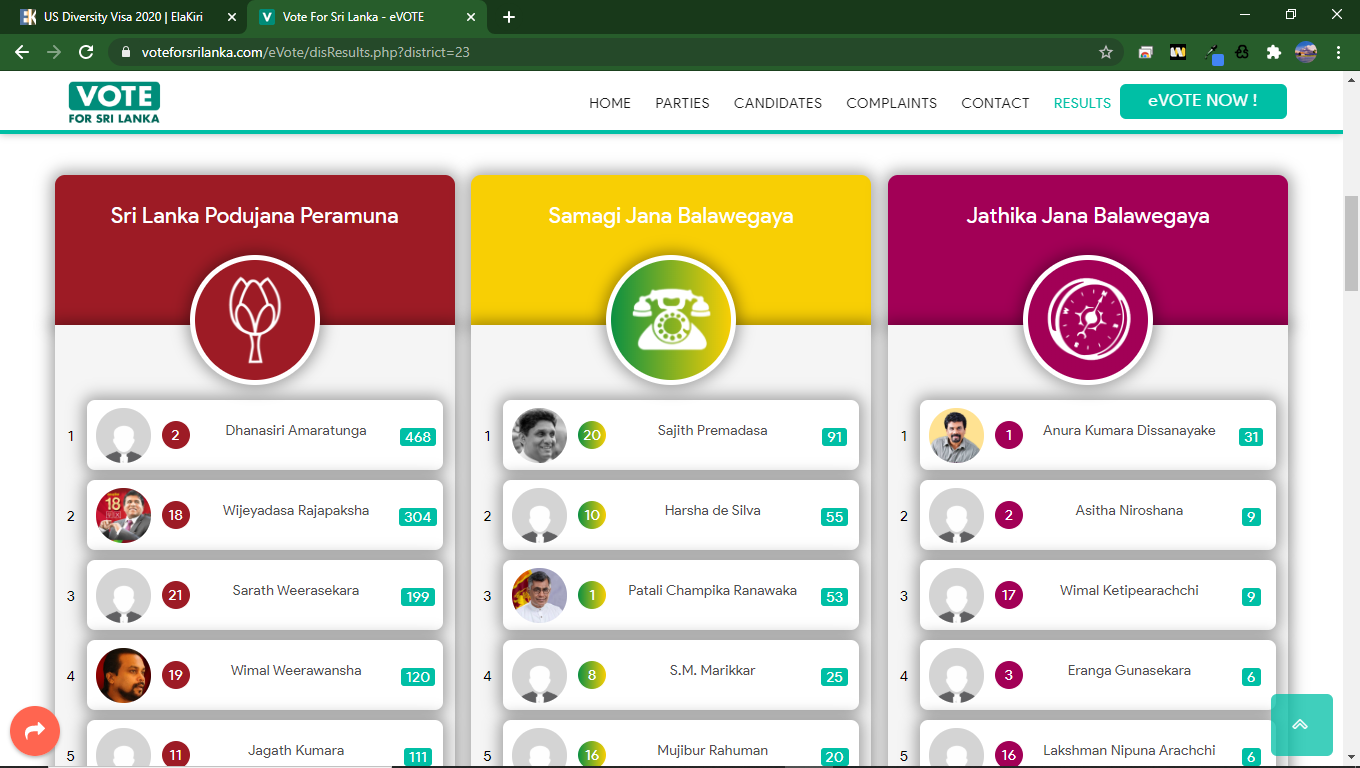Close the US Diversity Visa 2020 tab
This screenshot has height=768, width=1360.
[232, 17]
